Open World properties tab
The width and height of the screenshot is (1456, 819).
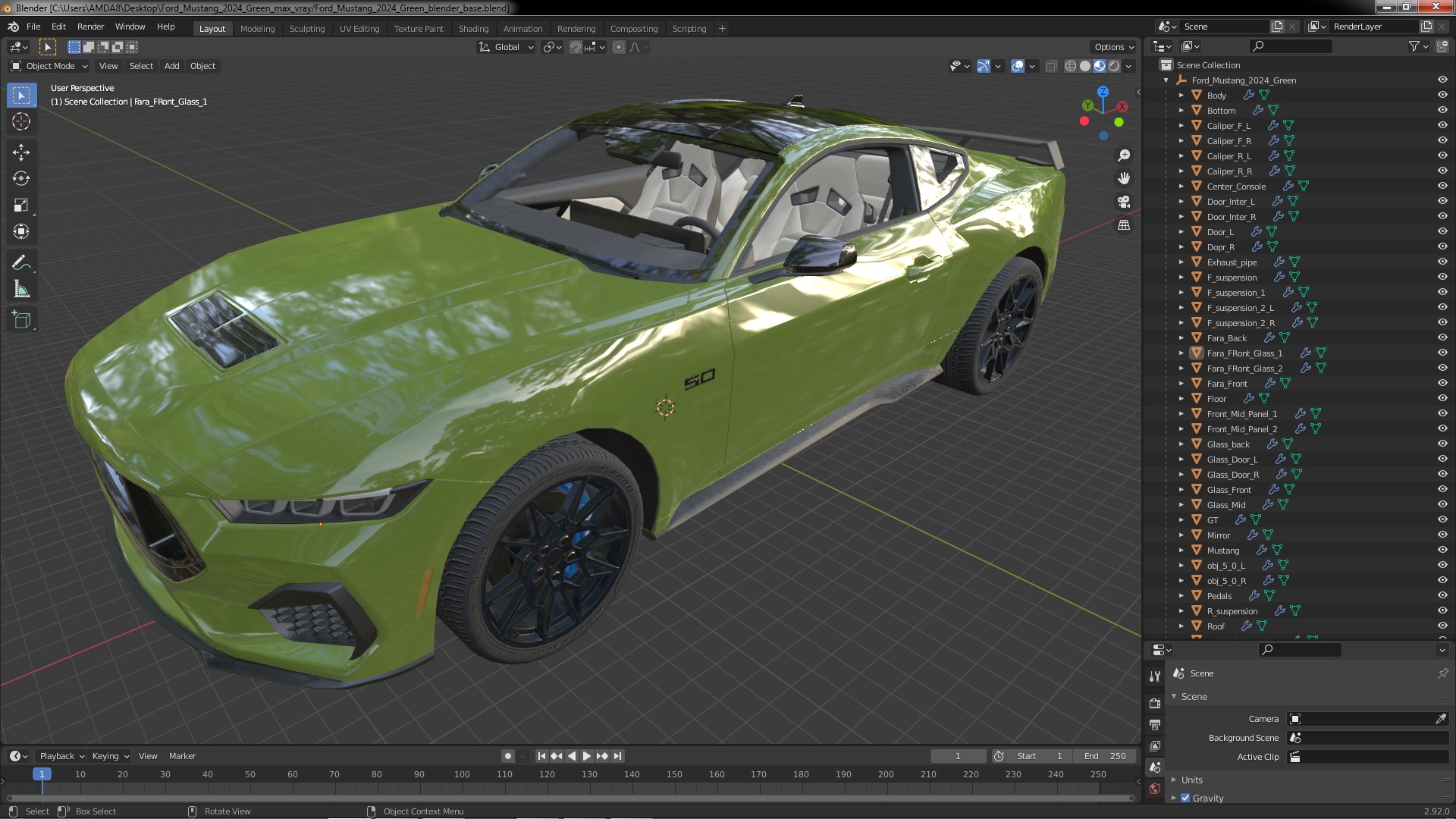click(1155, 789)
